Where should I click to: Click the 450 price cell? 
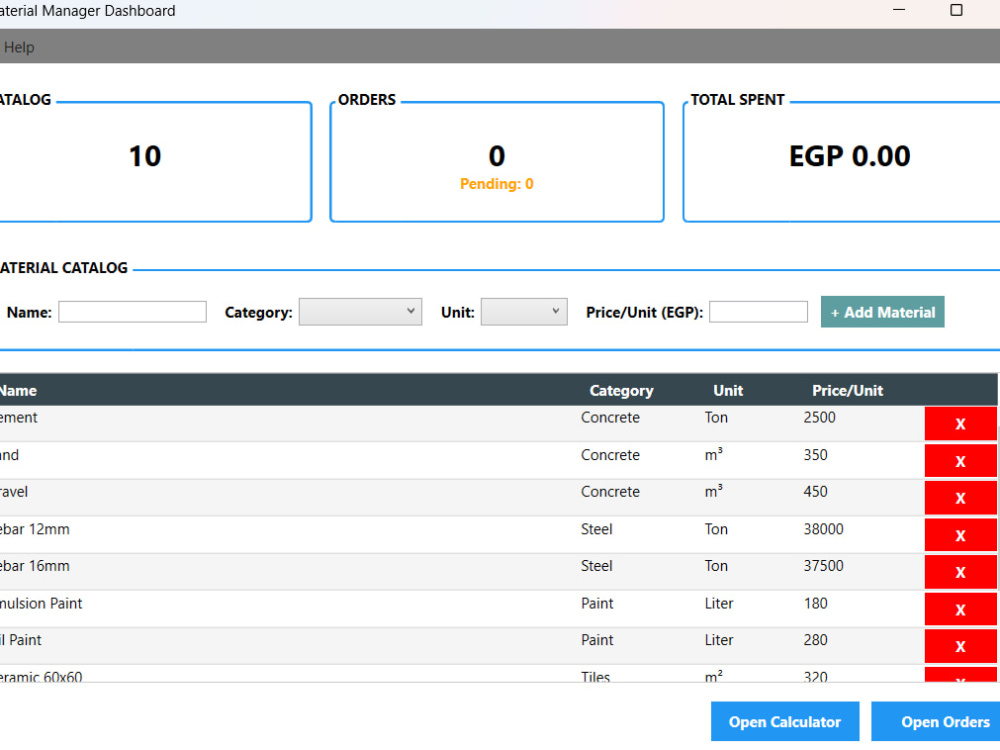pyautogui.click(x=816, y=492)
